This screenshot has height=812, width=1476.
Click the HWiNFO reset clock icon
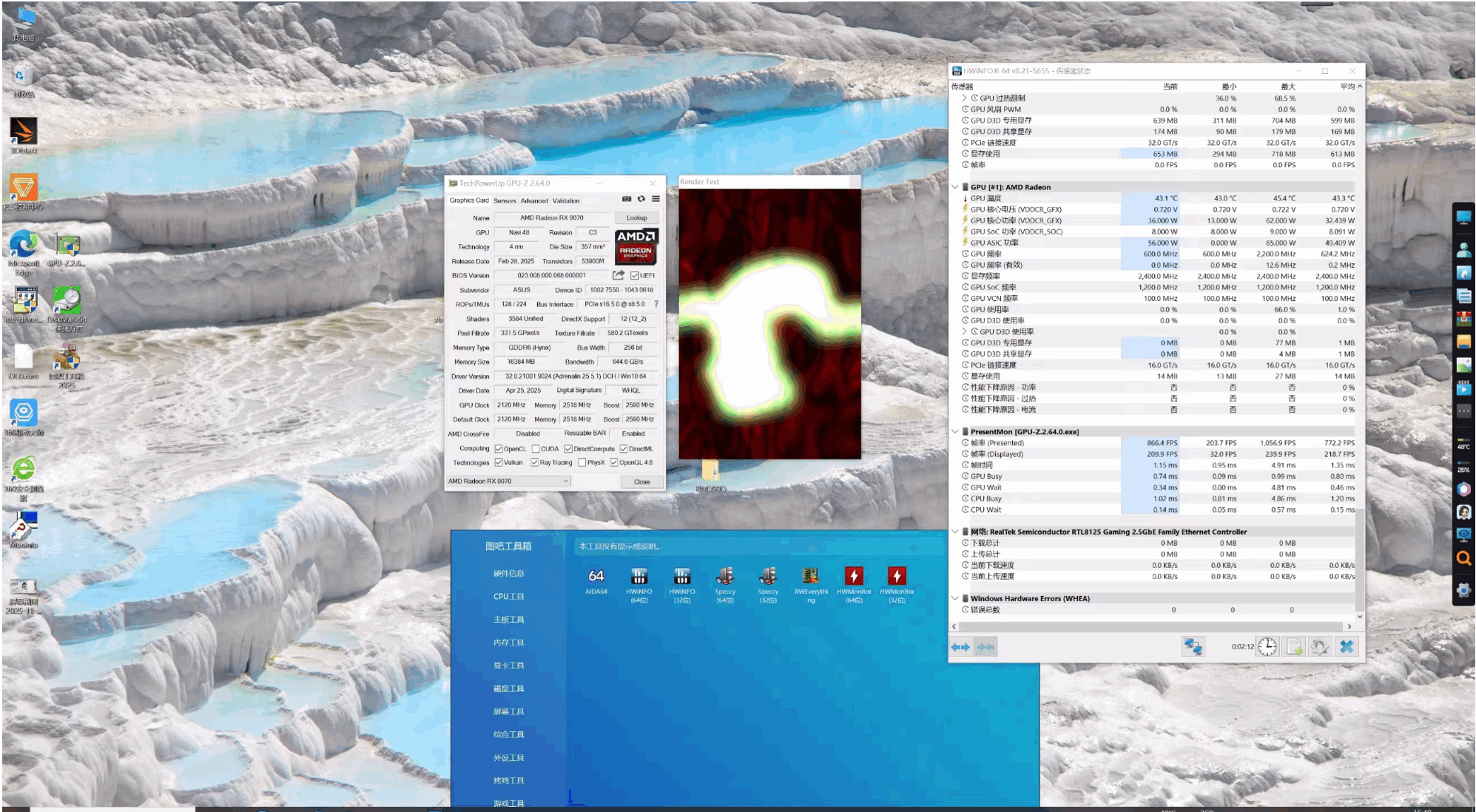(x=1267, y=646)
